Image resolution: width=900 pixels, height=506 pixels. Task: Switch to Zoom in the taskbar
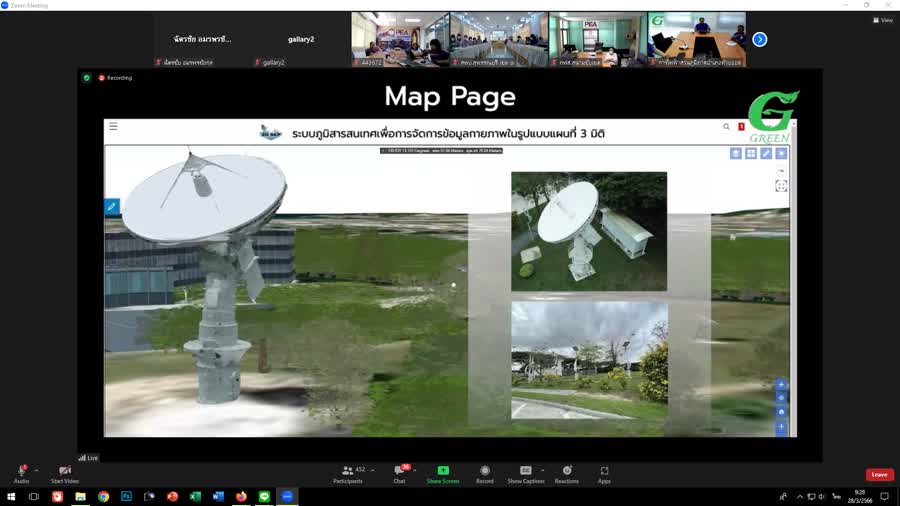(288, 496)
